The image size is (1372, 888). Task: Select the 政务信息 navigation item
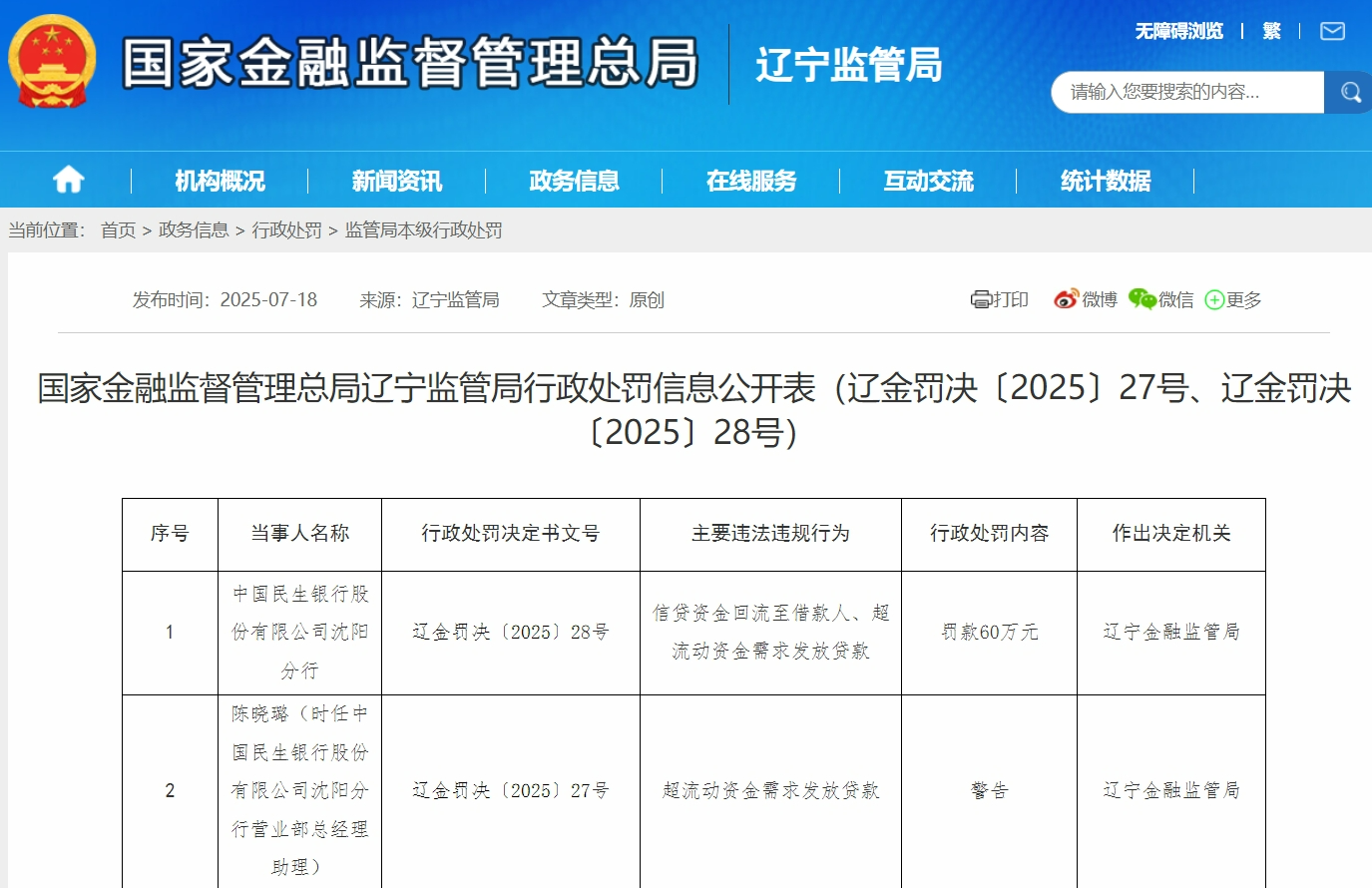click(574, 181)
